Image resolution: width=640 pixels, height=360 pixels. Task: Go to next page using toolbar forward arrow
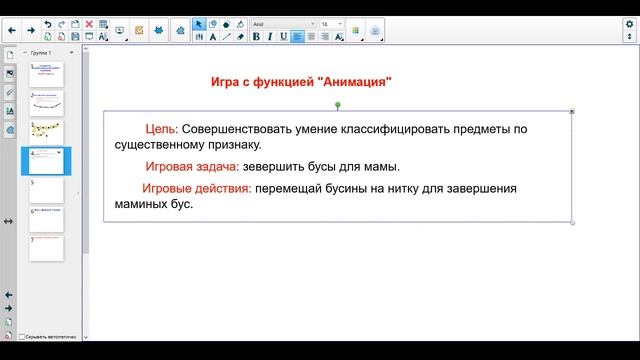[31, 30]
